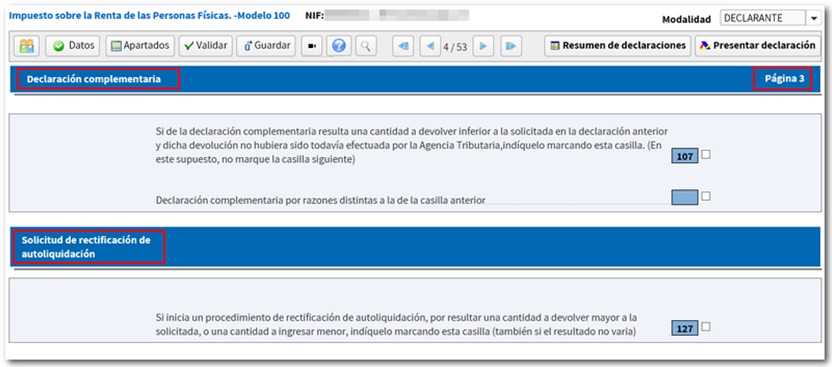The image size is (832, 367).
Task: Open the Modalidad DECLARANTE dropdown
Action: pos(770,18)
